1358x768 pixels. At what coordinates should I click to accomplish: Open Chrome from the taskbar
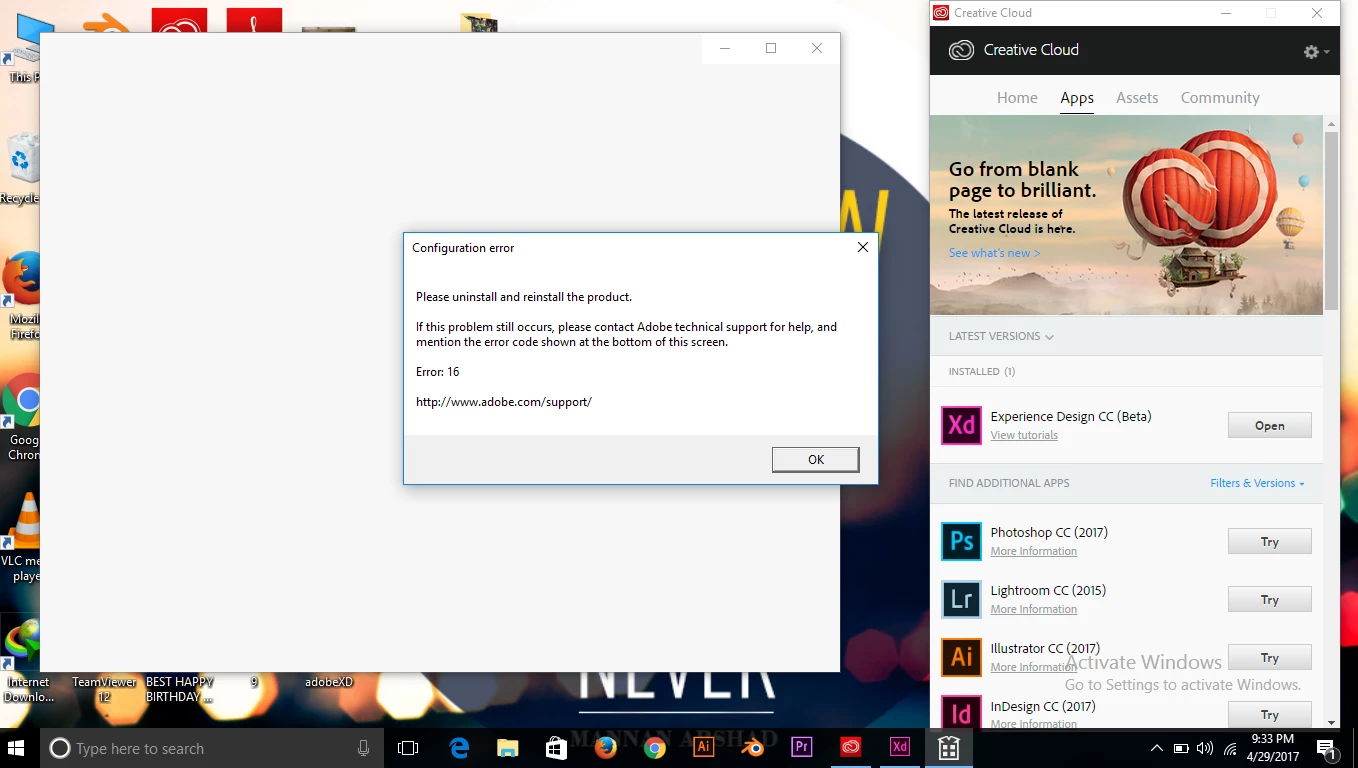click(x=655, y=747)
